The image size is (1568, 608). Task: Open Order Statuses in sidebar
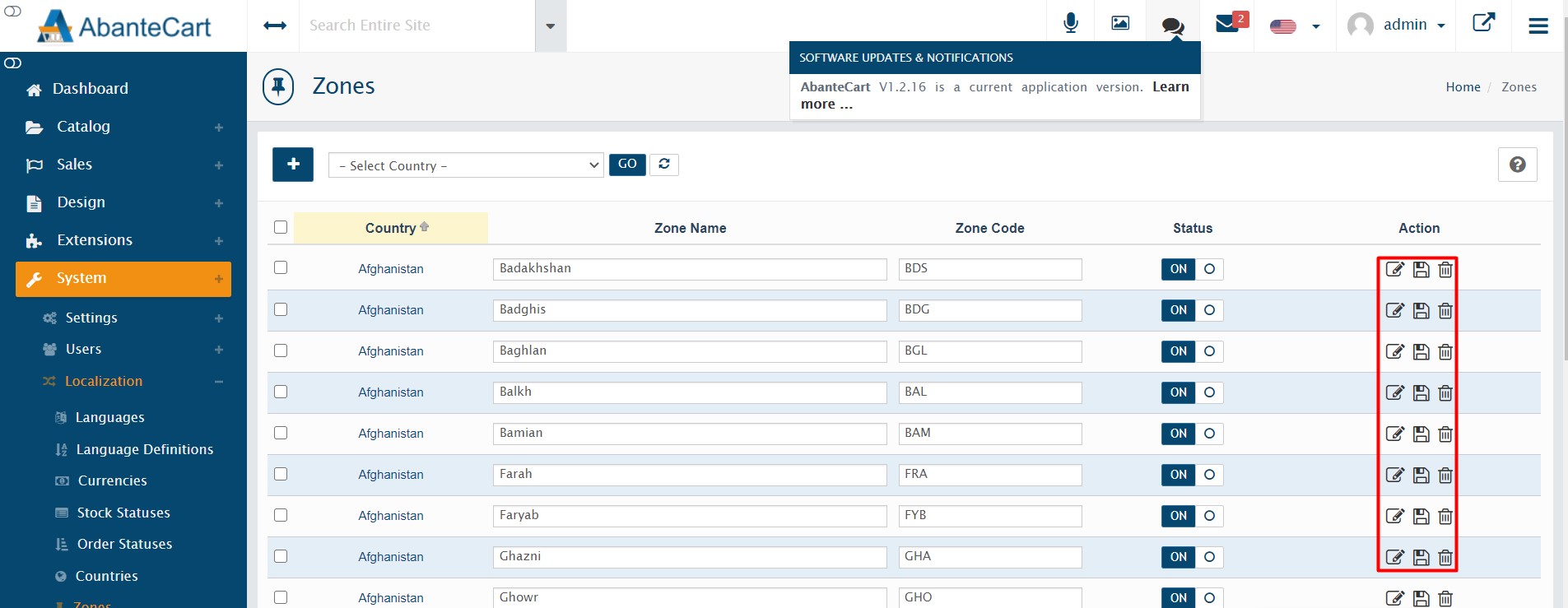pyautogui.click(x=124, y=545)
